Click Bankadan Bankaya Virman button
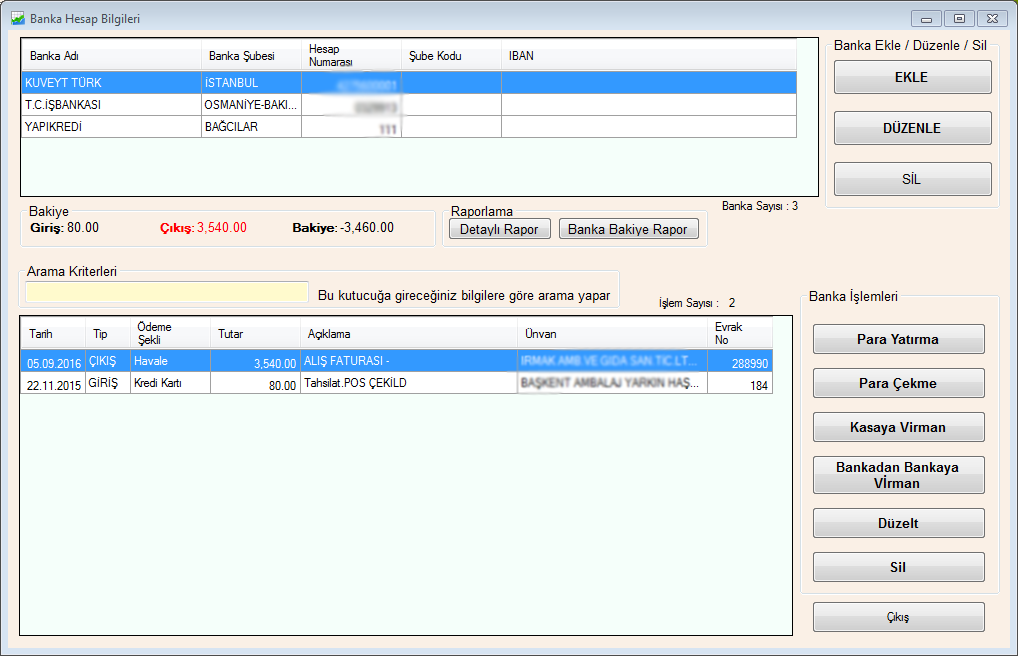Viewport: 1018px width, 656px height. coord(899,475)
